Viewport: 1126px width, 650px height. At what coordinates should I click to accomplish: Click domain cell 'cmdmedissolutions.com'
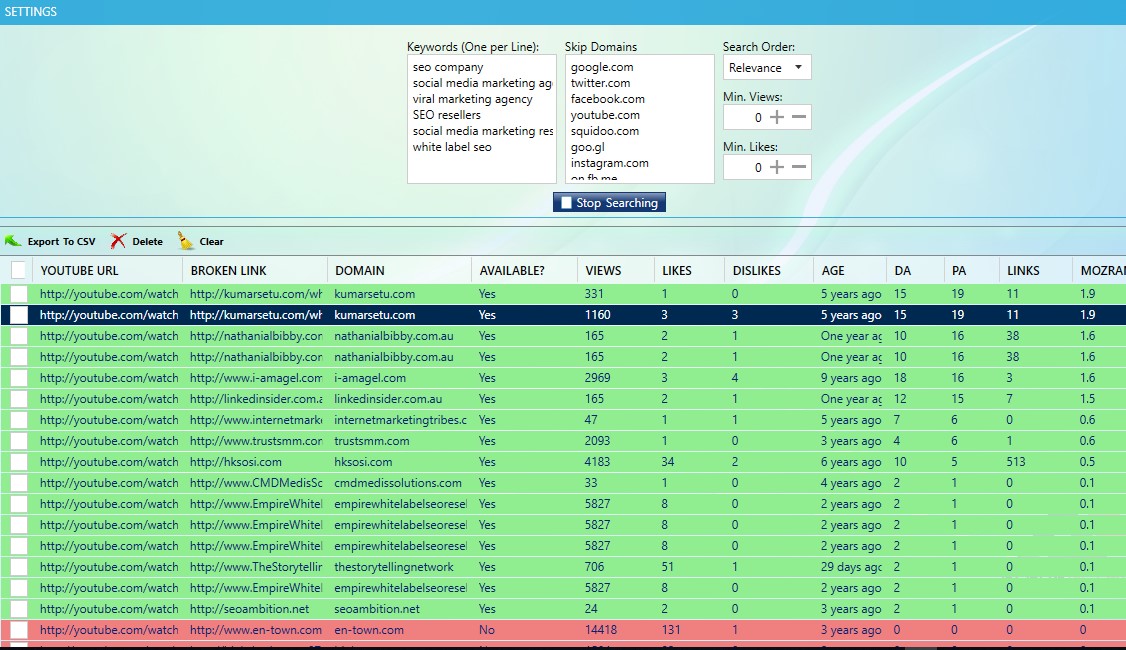click(x=398, y=483)
